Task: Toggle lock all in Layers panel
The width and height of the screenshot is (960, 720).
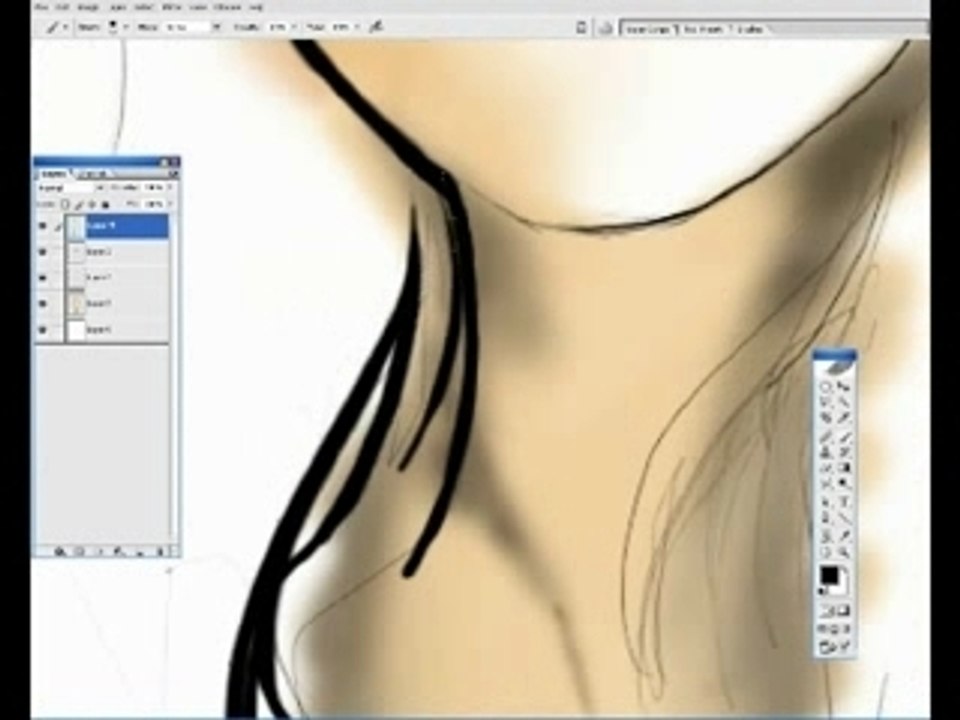Action: 105,204
